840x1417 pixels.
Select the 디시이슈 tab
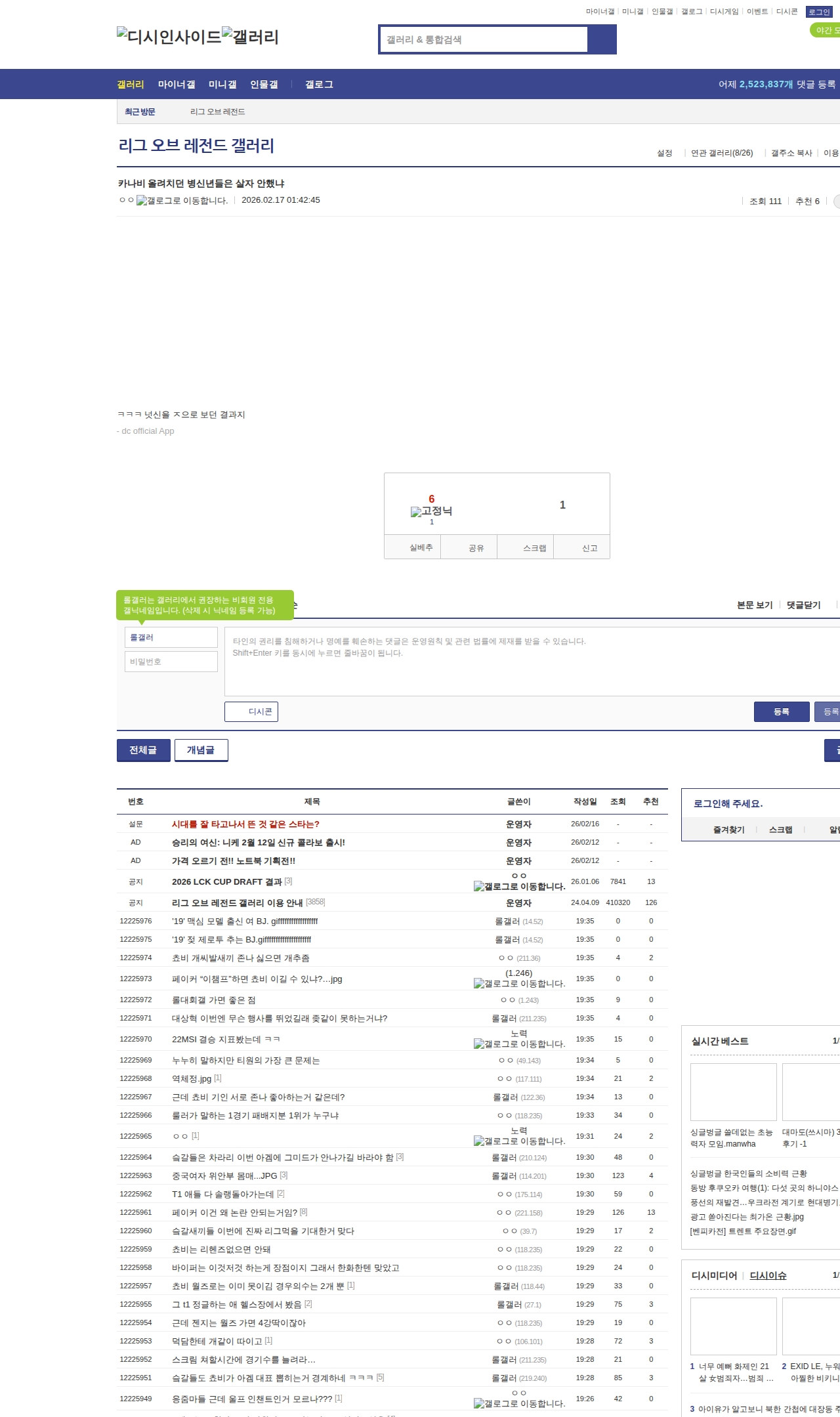point(768,1275)
